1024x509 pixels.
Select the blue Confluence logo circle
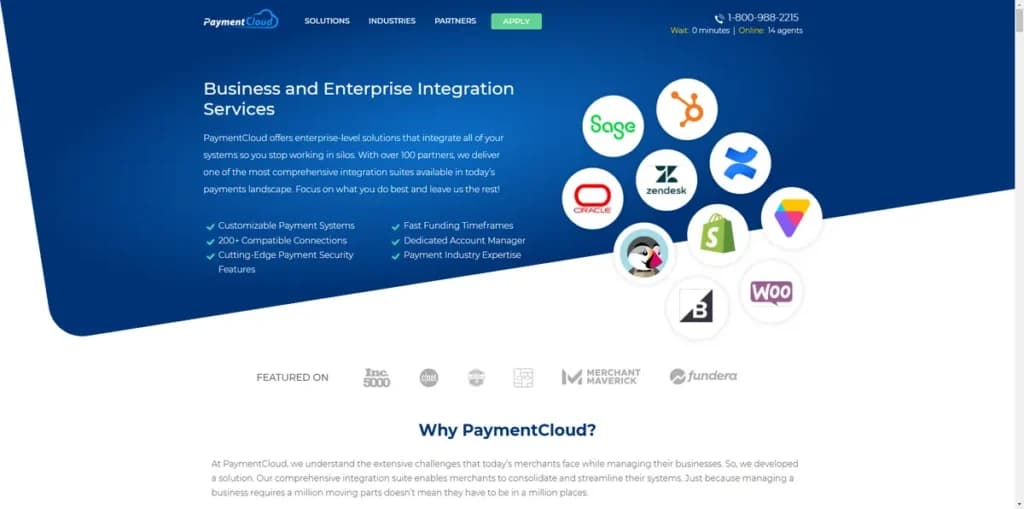(740, 163)
